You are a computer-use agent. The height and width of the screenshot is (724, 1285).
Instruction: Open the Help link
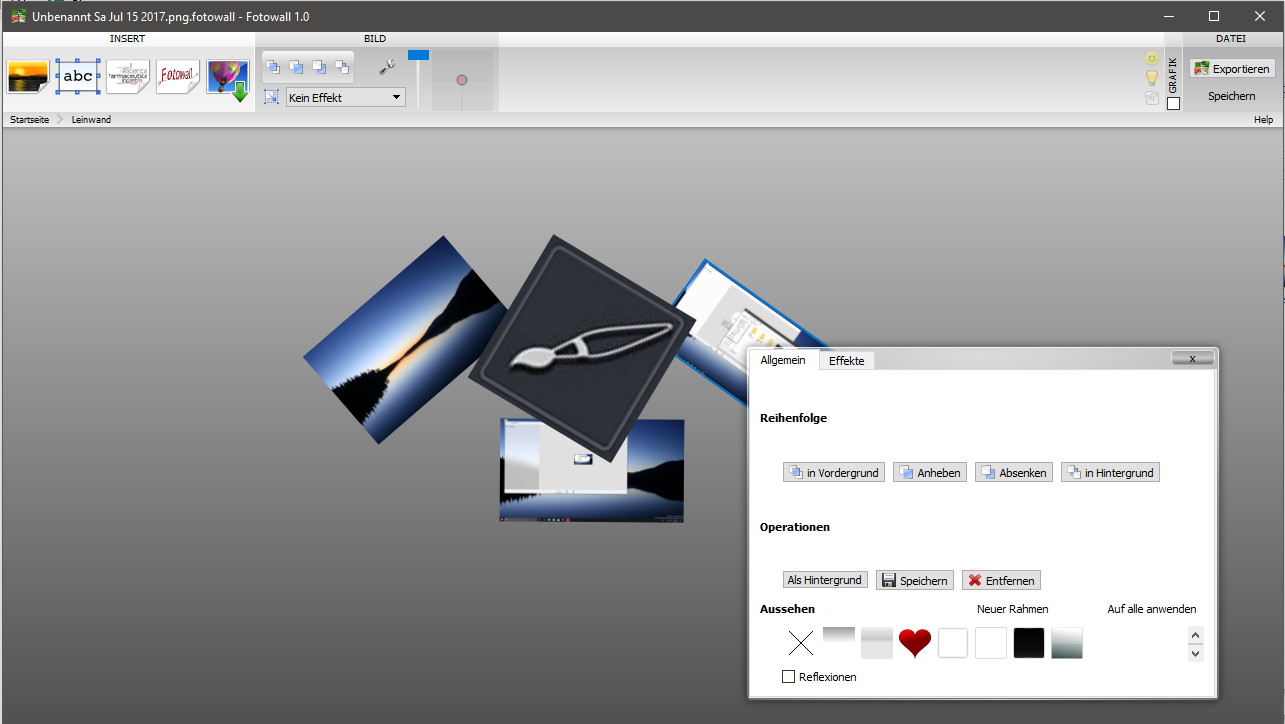(x=1264, y=119)
